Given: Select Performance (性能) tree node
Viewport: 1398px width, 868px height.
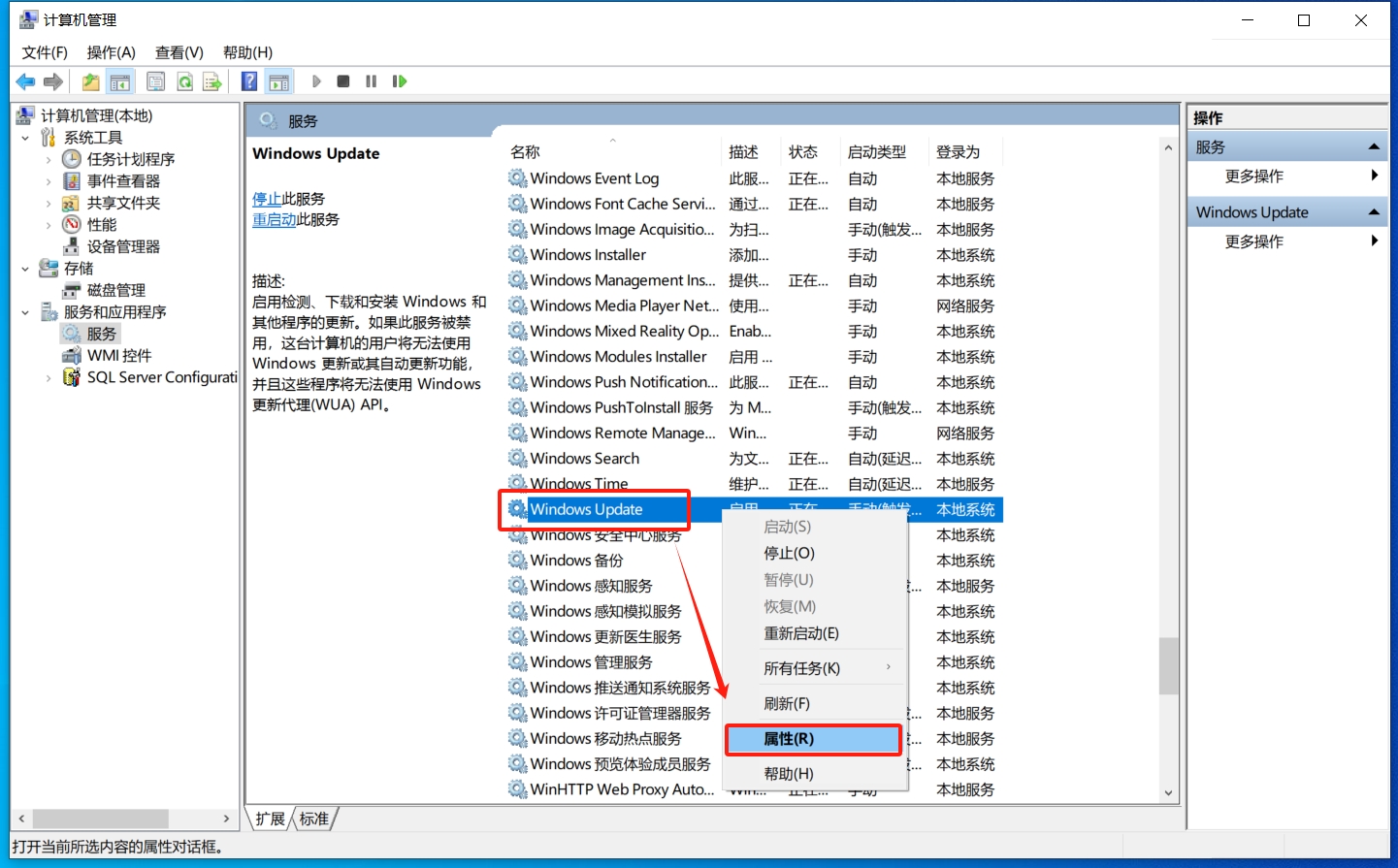Looking at the screenshot, I should point(102,225).
